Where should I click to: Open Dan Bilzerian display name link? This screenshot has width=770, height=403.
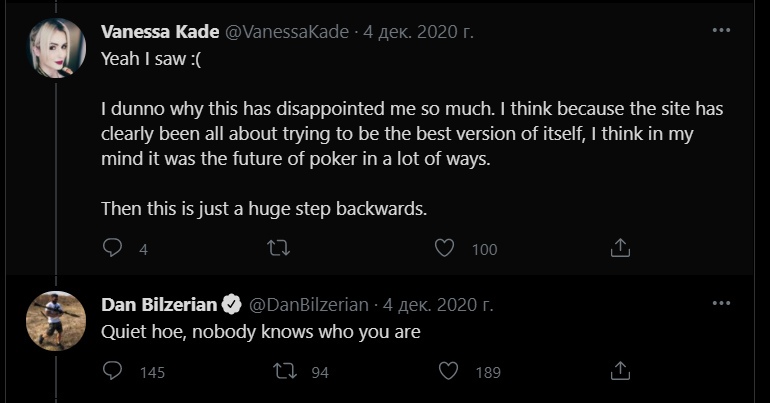(x=159, y=305)
